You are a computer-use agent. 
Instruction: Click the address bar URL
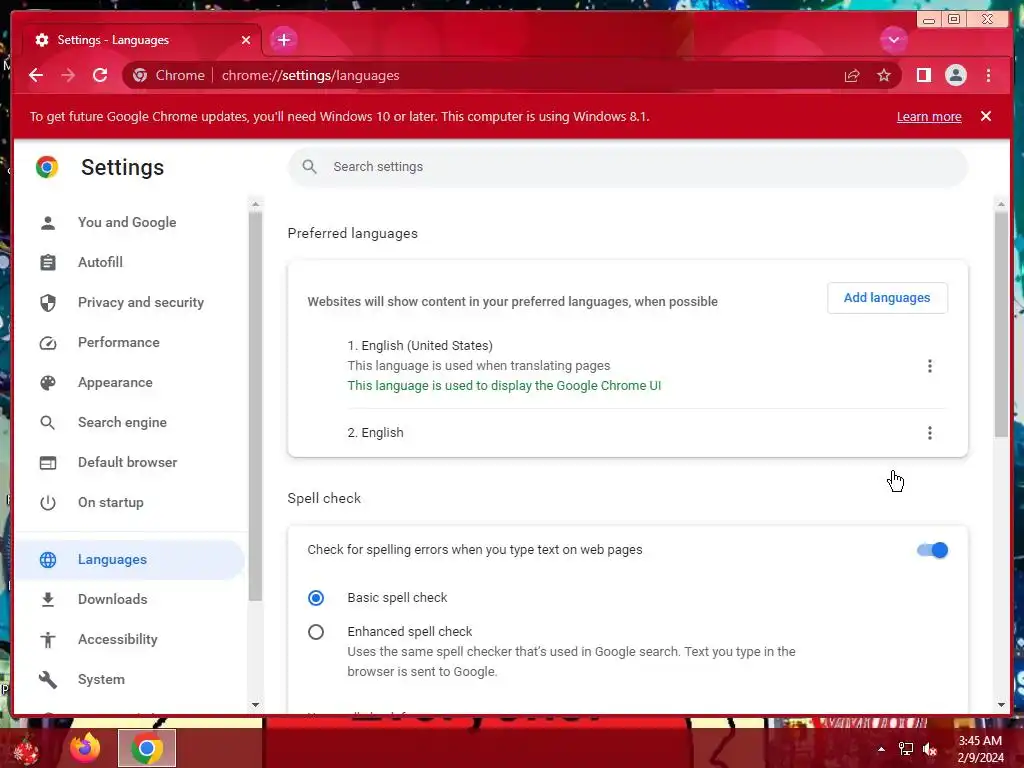(310, 75)
